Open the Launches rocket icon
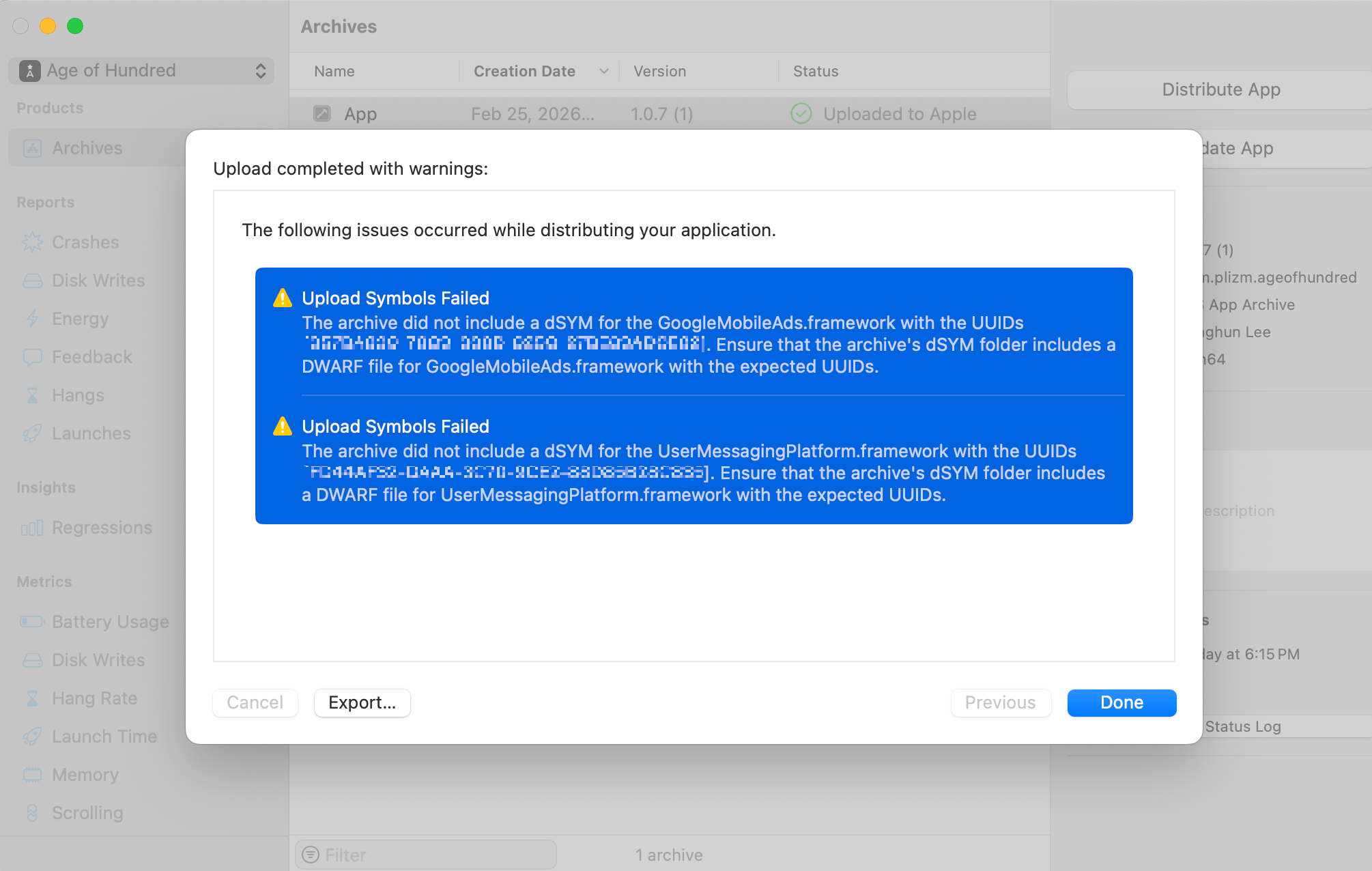The image size is (1372, 871). point(32,433)
